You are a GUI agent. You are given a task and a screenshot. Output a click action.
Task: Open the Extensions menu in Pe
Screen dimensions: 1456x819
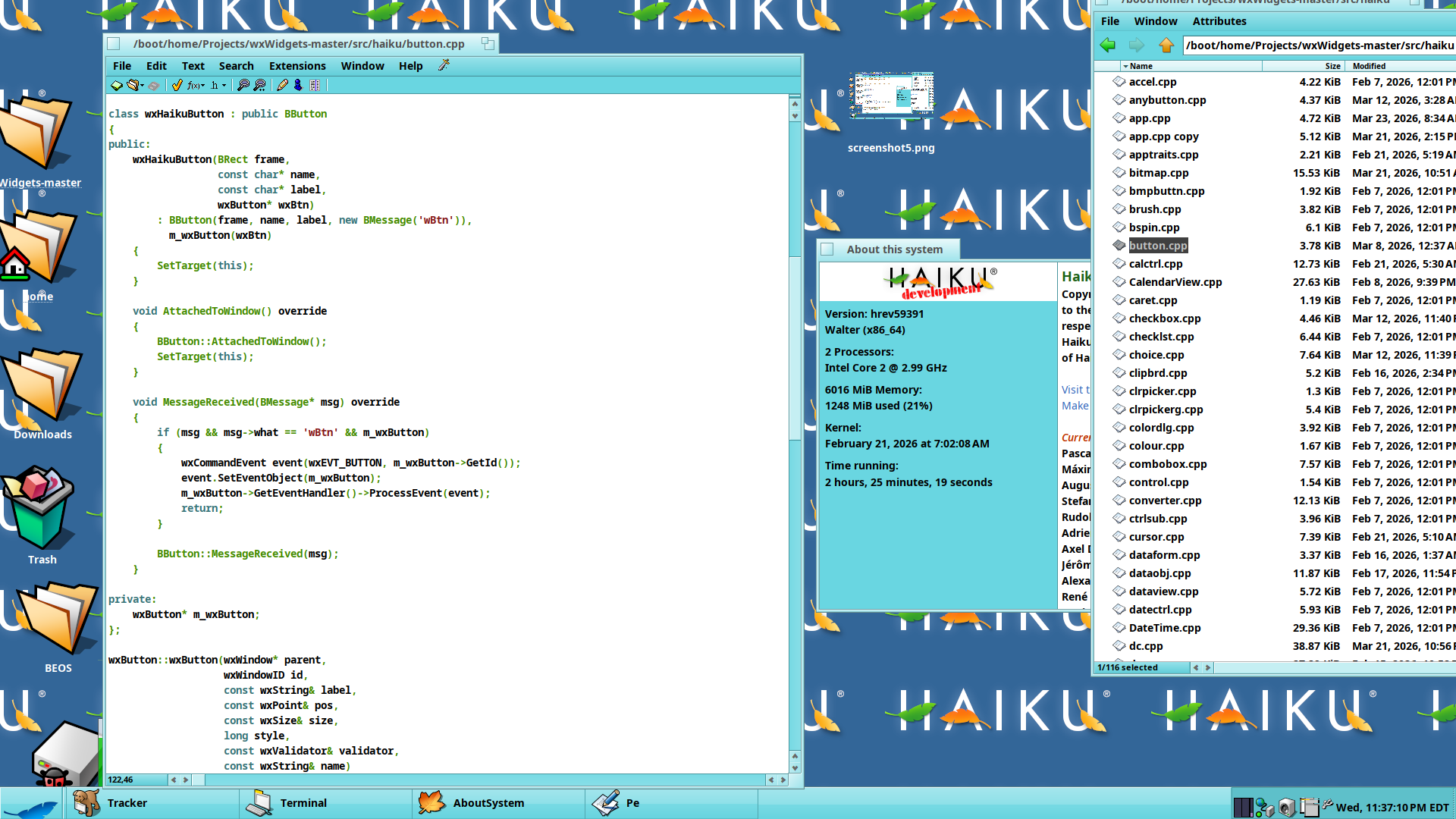(x=297, y=66)
